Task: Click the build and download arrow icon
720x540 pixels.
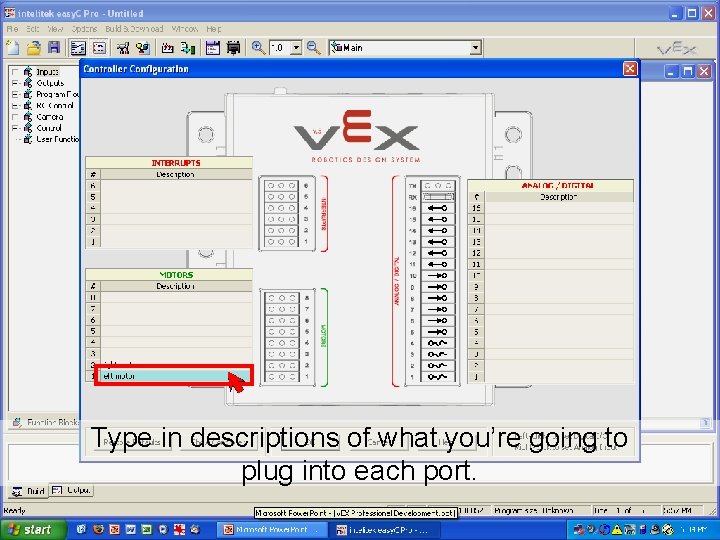Action: 188,48
